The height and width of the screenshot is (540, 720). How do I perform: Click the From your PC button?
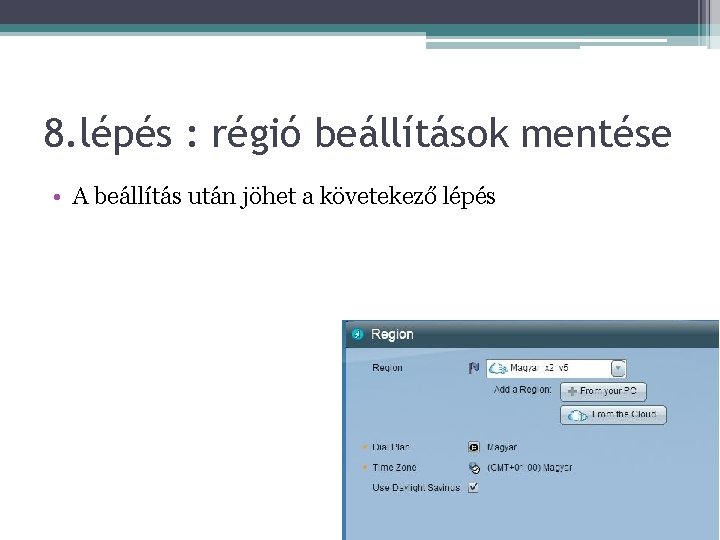click(603, 392)
